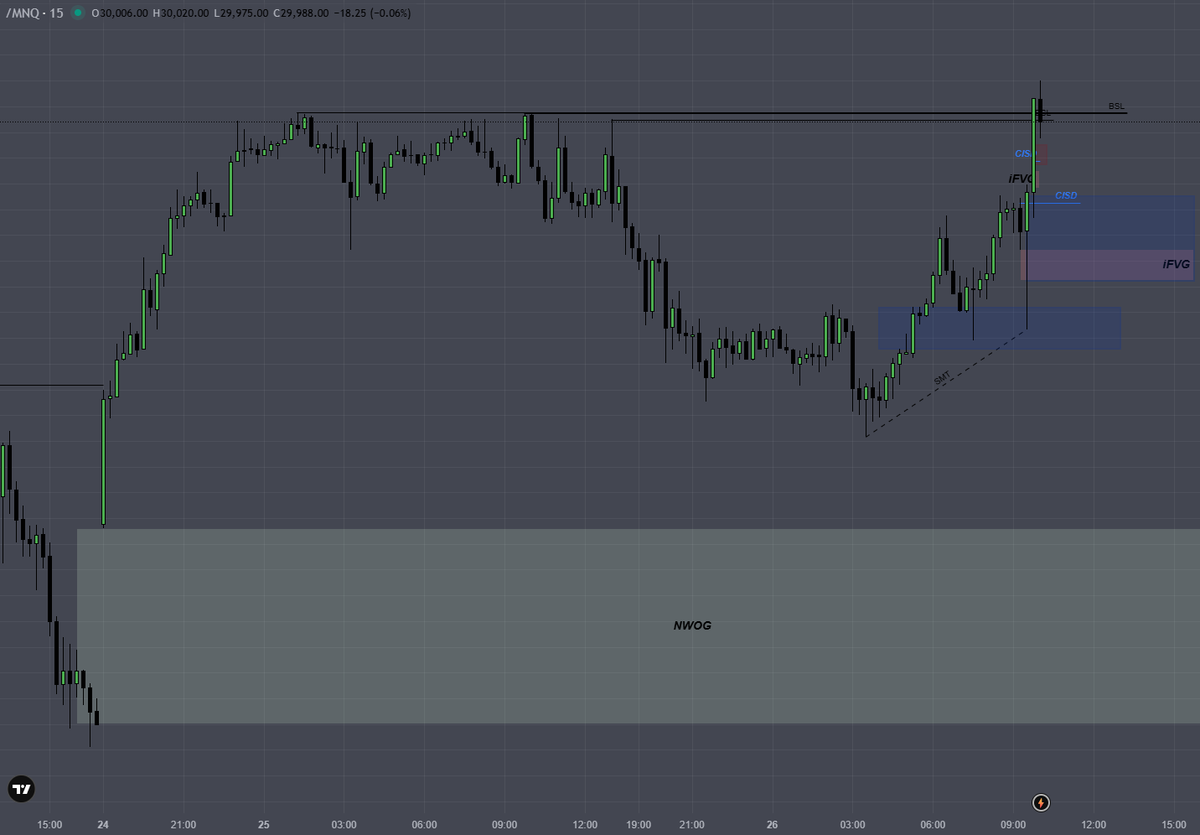Select the dashed SMT trend line
This screenshot has width=1200, height=835.
coord(945,383)
